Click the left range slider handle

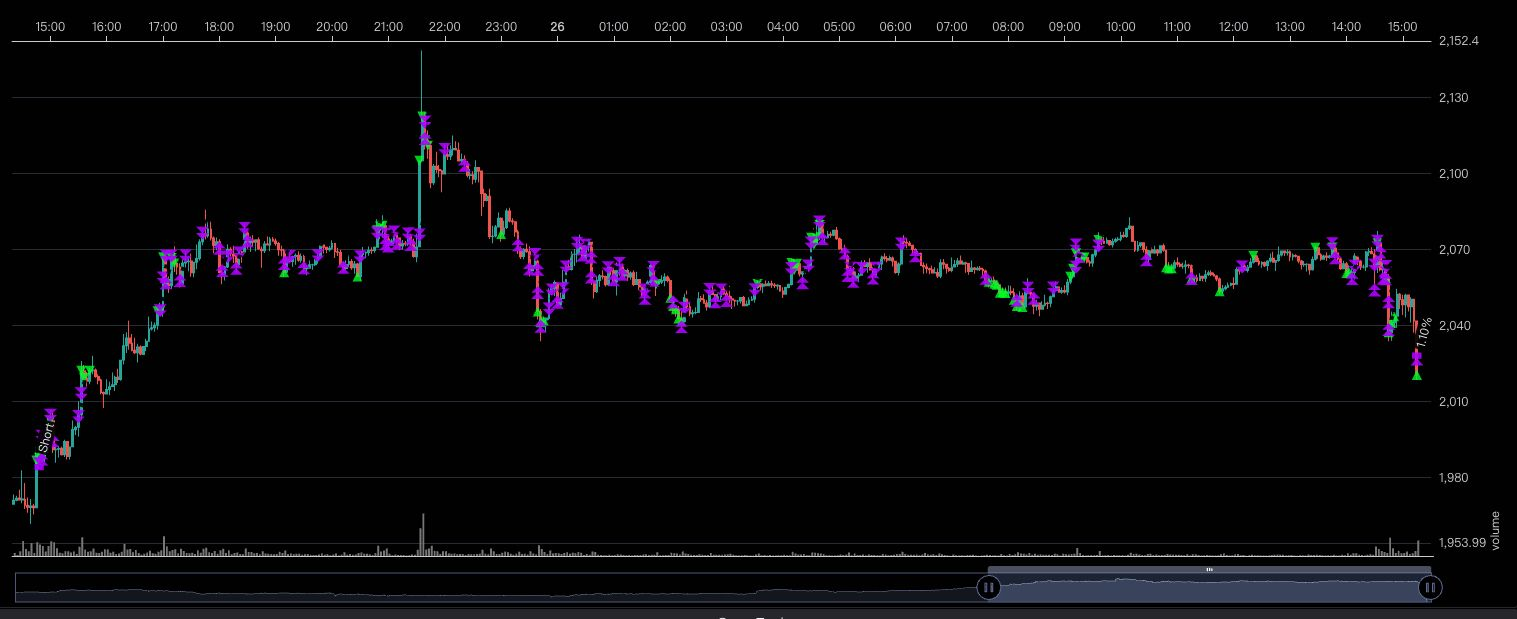point(988,588)
